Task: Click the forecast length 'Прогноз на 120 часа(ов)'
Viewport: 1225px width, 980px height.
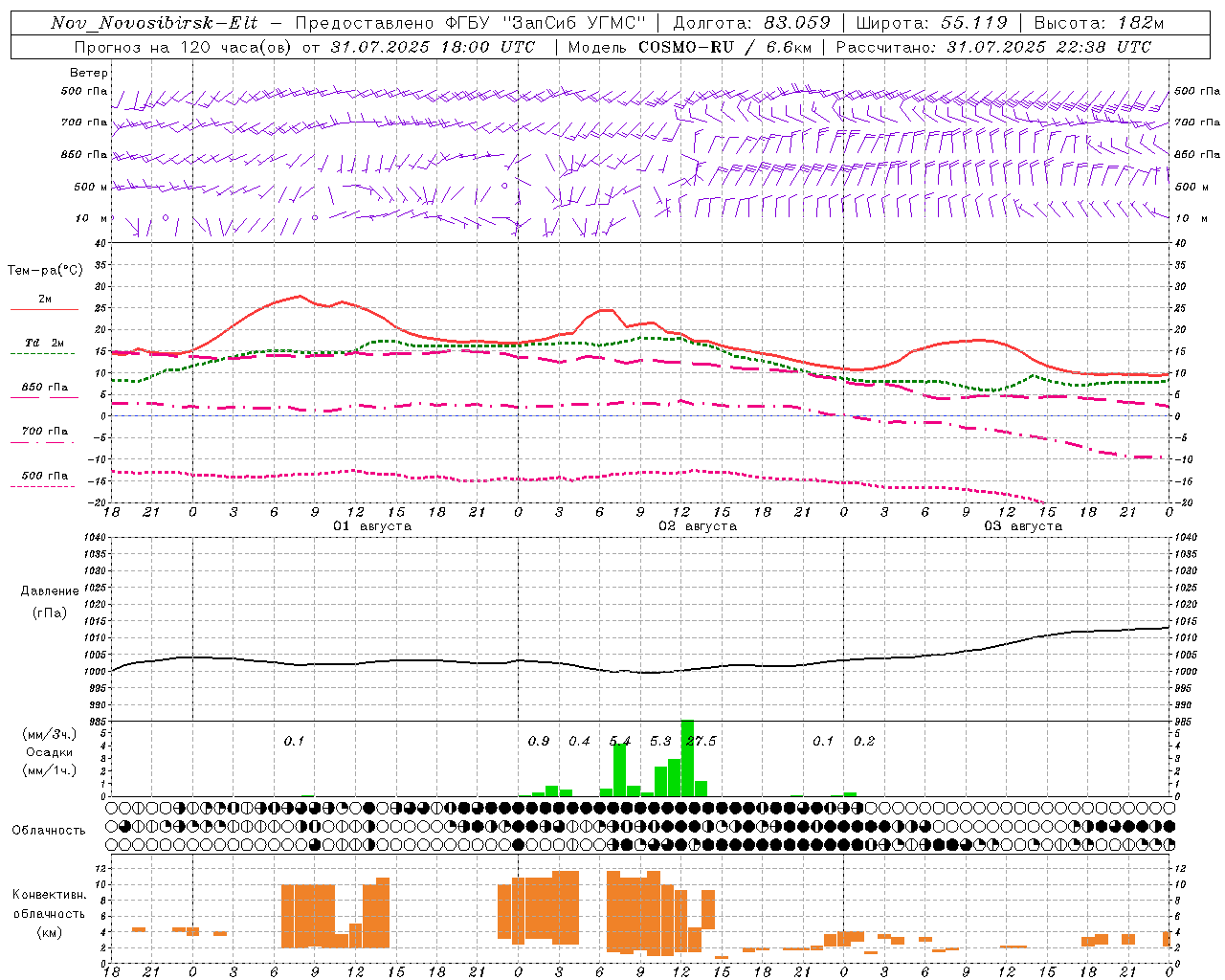Action: click(x=183, y=47)
